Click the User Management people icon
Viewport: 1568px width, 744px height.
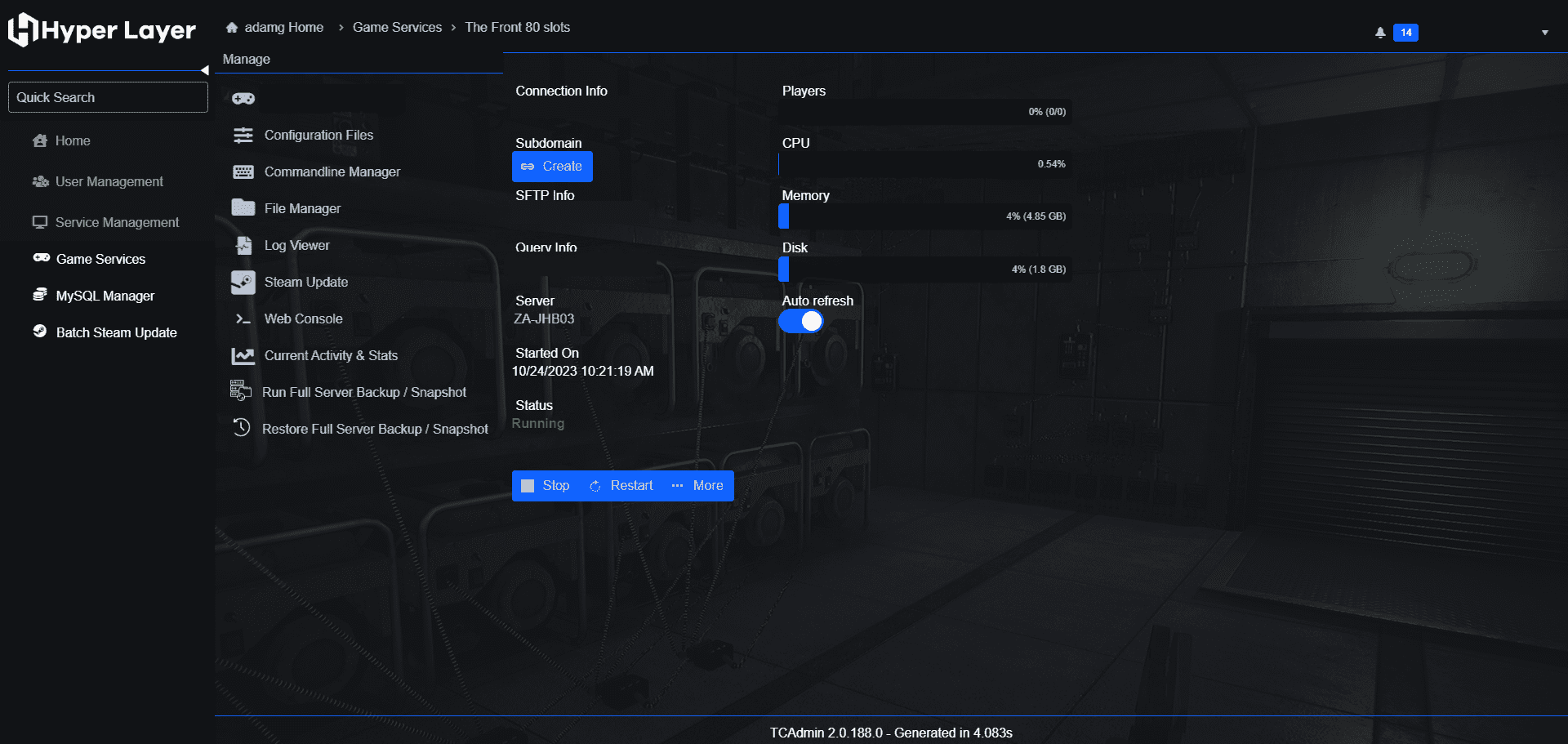click(40, 181)
